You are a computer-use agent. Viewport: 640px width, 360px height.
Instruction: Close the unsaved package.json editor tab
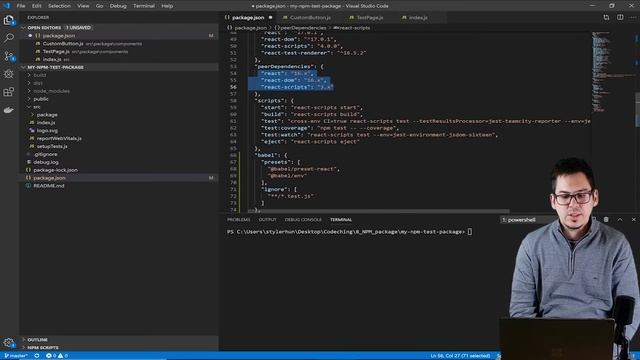click(270, 18)
